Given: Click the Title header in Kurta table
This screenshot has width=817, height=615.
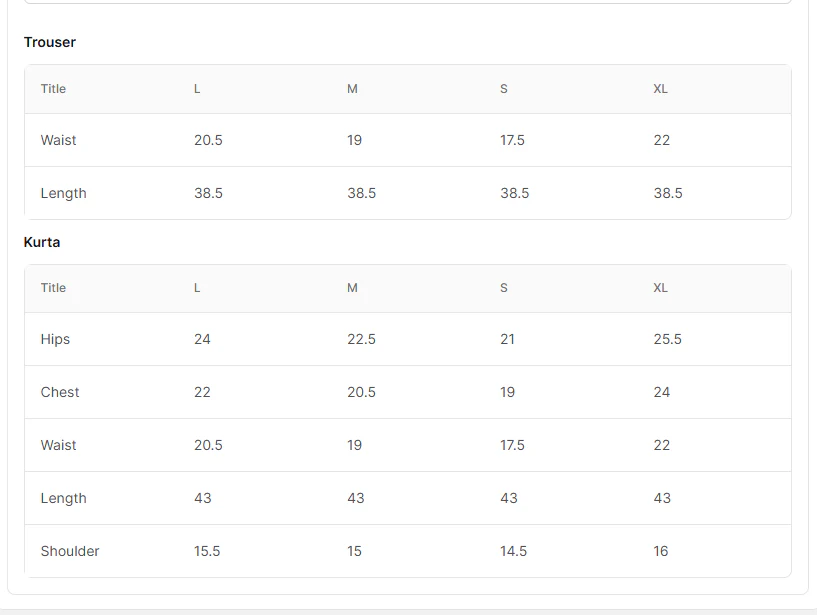Looking at the screenshot, I should pyautogui.click(x=53, y=288).
